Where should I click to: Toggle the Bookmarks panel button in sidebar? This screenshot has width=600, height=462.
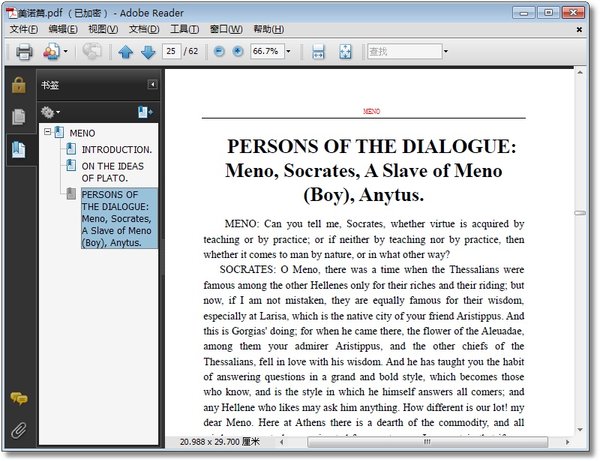coord(18,150)
